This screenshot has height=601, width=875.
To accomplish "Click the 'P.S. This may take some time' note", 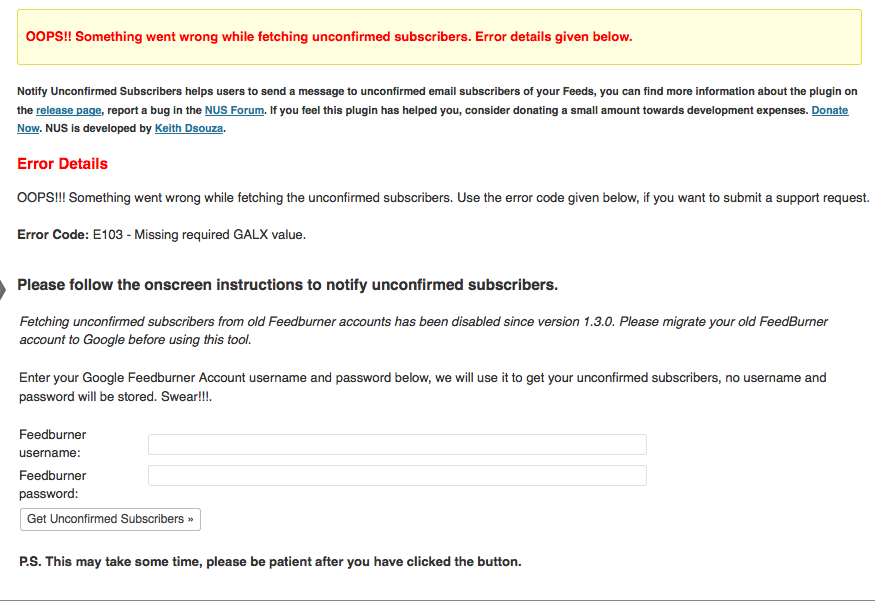I will [x=270, y=561].
